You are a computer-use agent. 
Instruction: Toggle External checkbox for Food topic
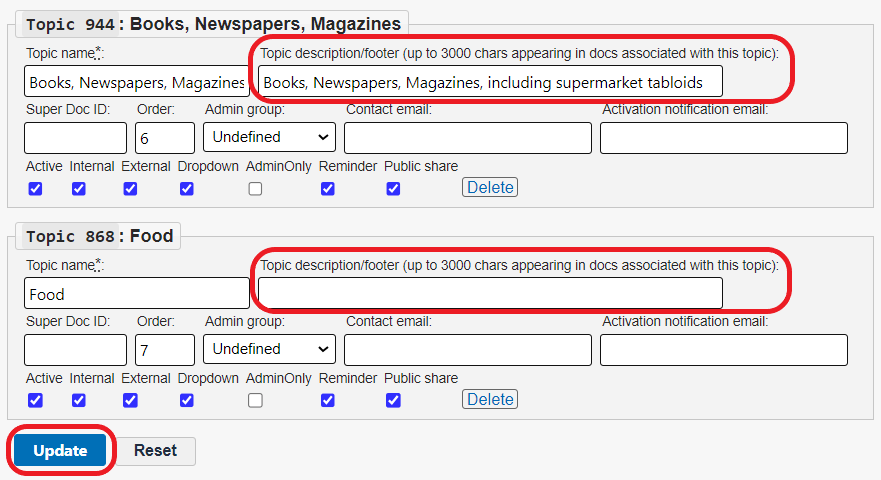pos(130,400)
